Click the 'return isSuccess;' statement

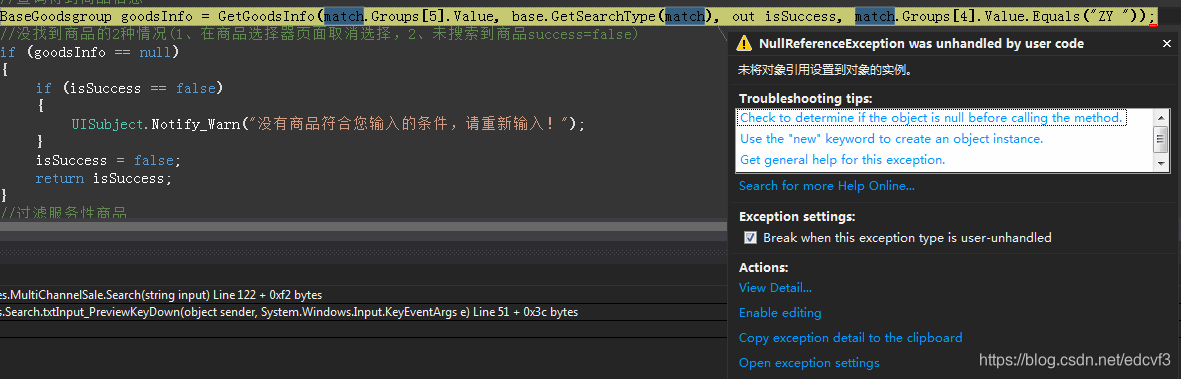(103, 179)
